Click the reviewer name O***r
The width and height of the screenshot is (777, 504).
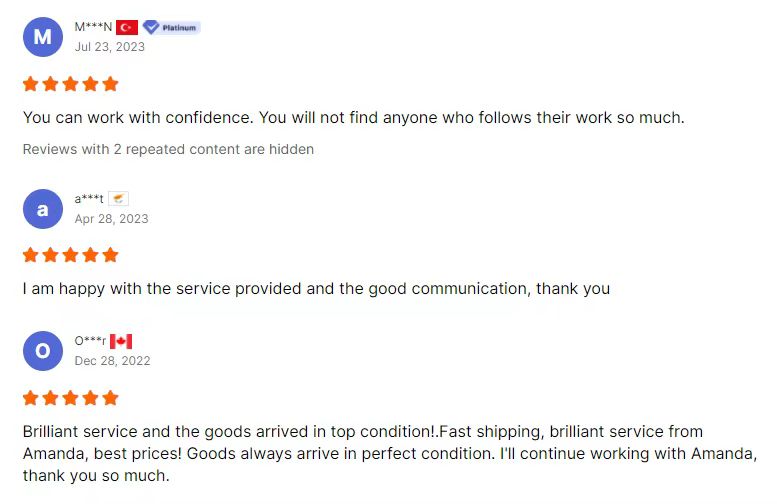coord(90,342)
